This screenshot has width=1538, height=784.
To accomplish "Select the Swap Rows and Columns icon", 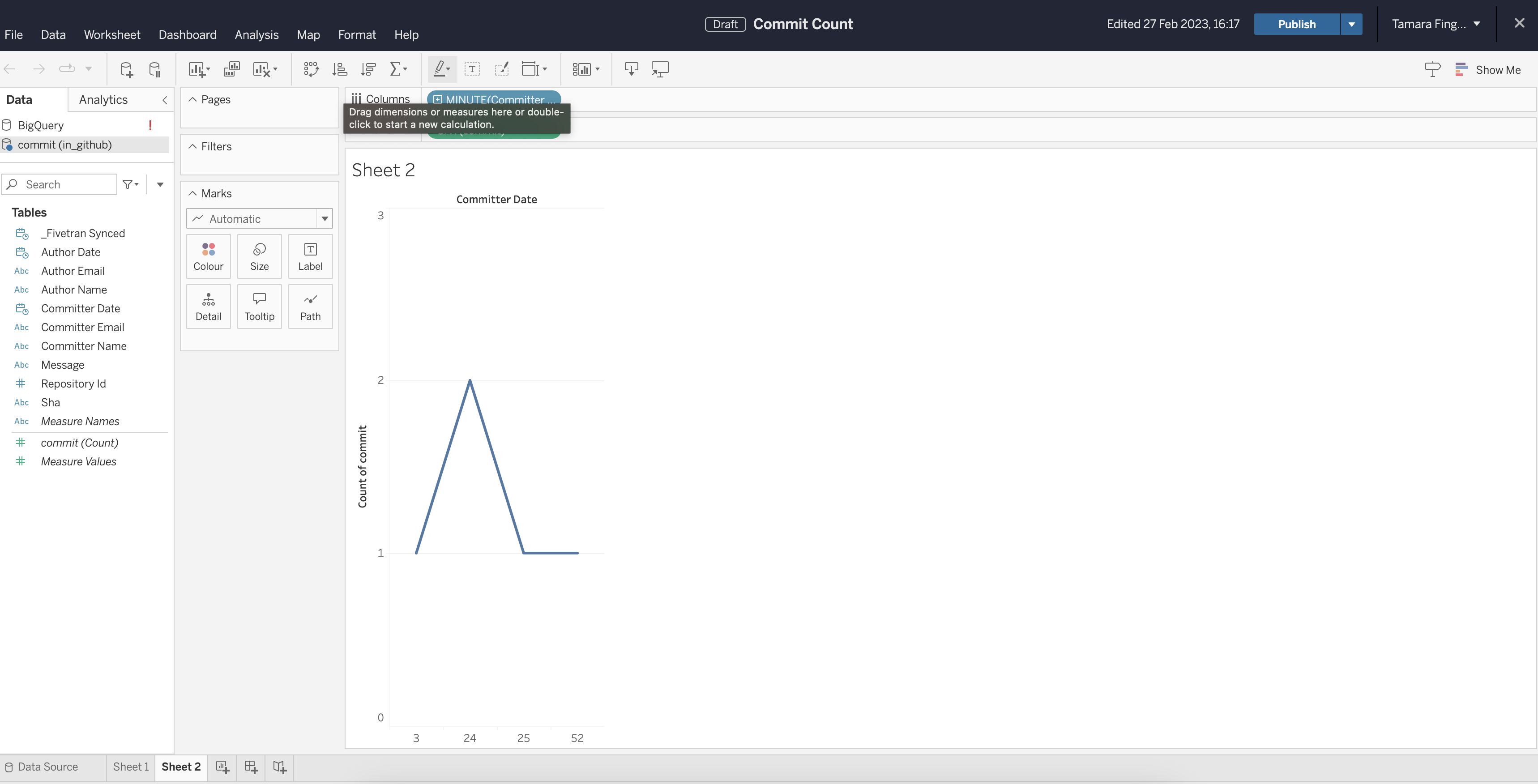I will coord(311,68).
